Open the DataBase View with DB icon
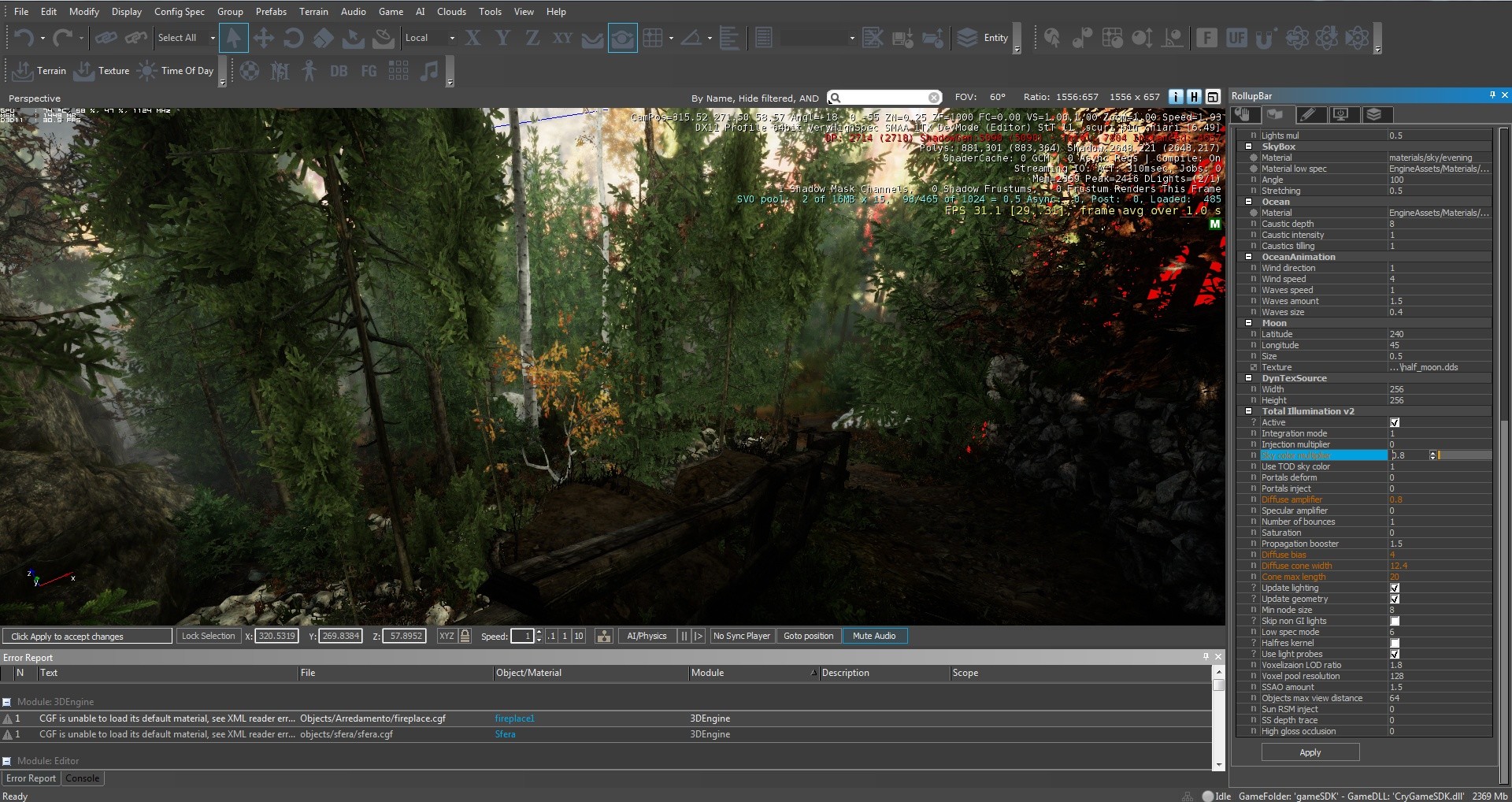This screenshot has height=802, width=1512. (x=339, y=71)
